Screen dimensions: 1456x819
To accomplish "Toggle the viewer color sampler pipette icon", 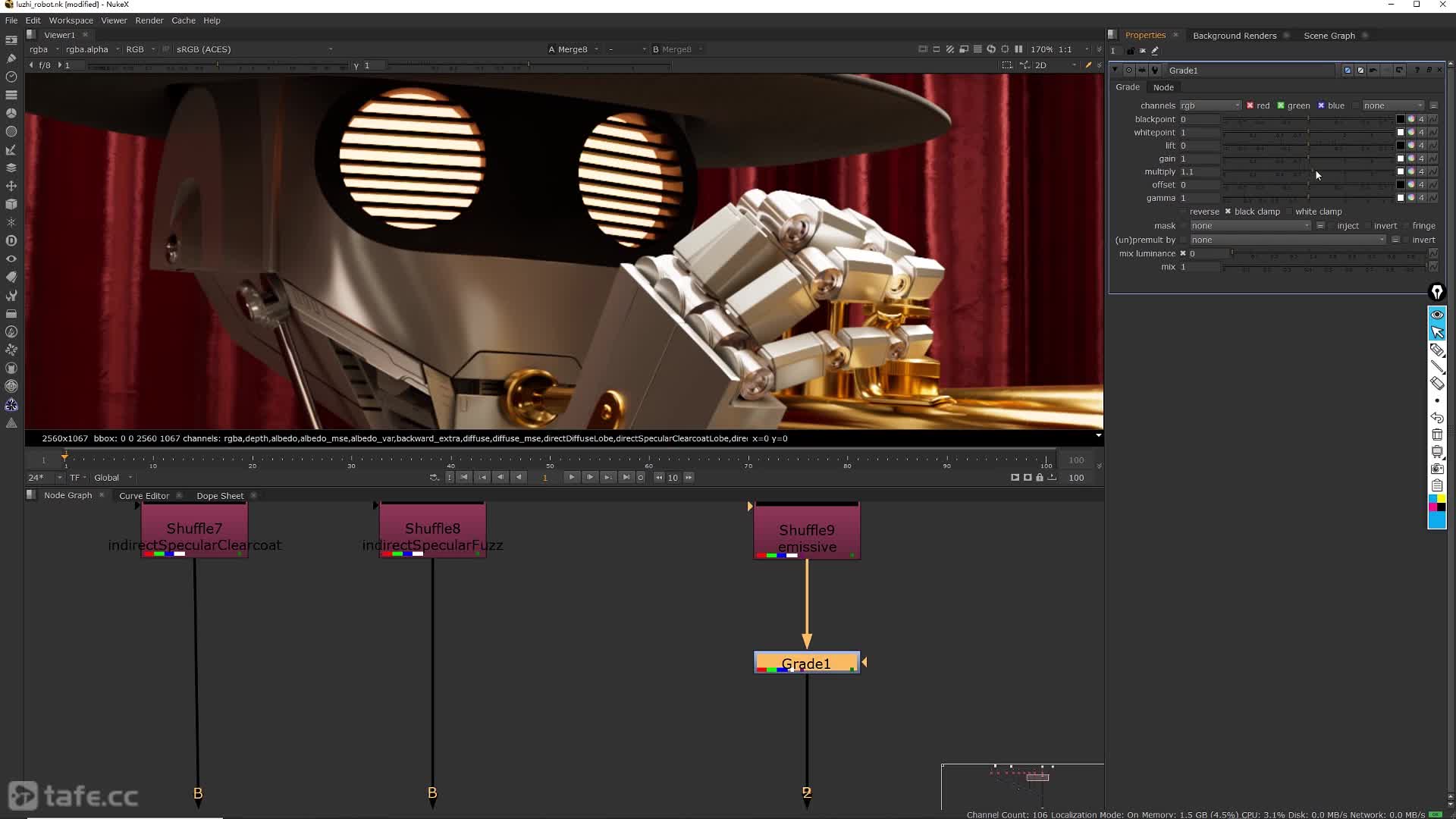I will pyautogui.click(x=1088, y=65).
